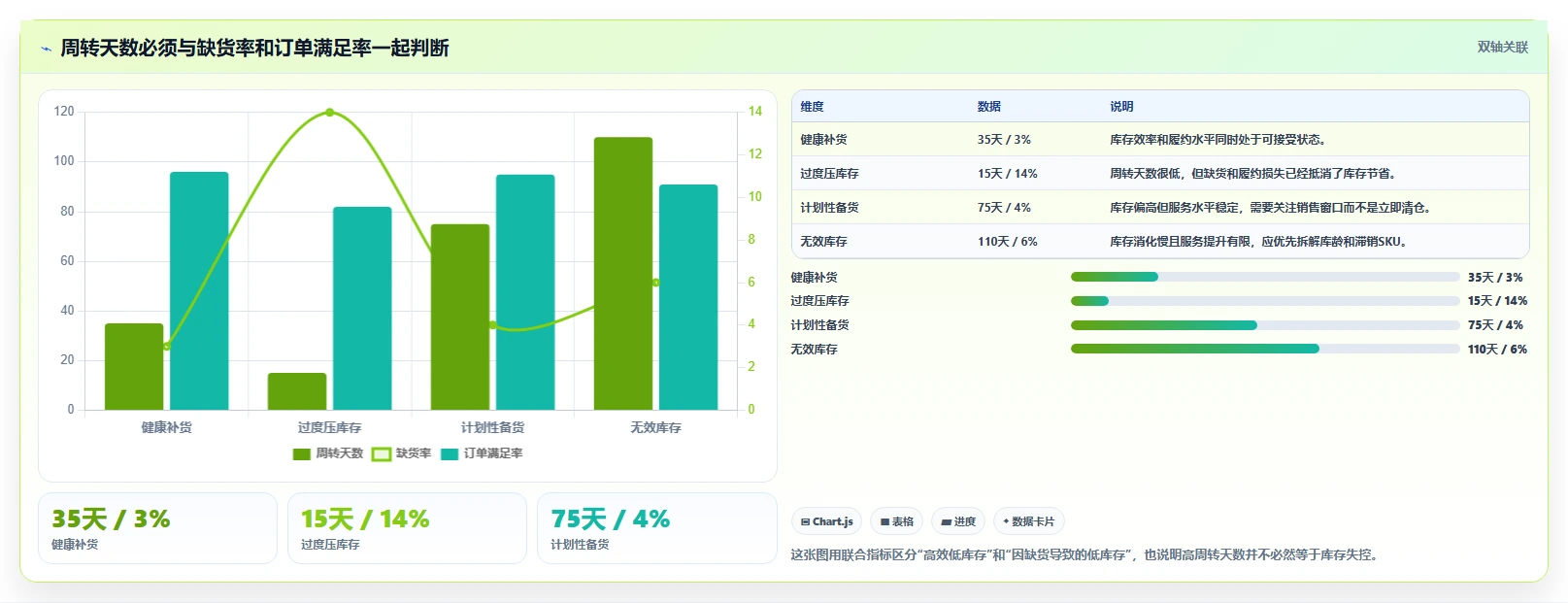The width and height of the screenshot is (1568, 603).
Task: Click the 健康补货 周转天数 bar
Action: tap(134, 366)
